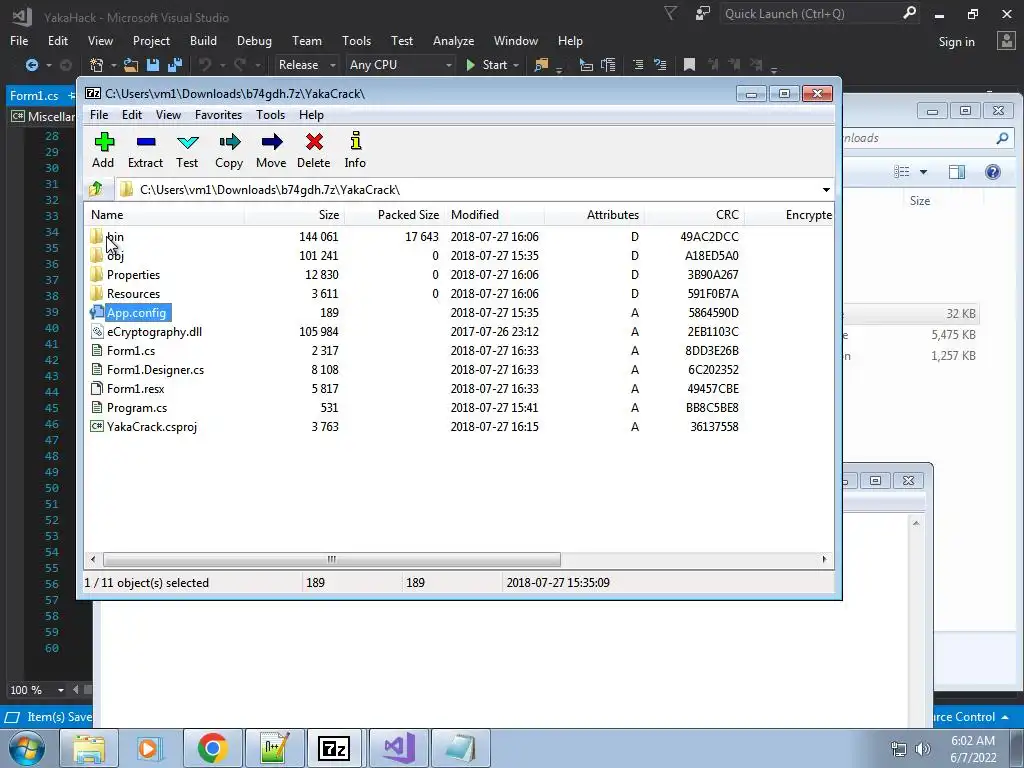Click the Test archive button
Screen dimensions: 1024x768
coord(187,150)
